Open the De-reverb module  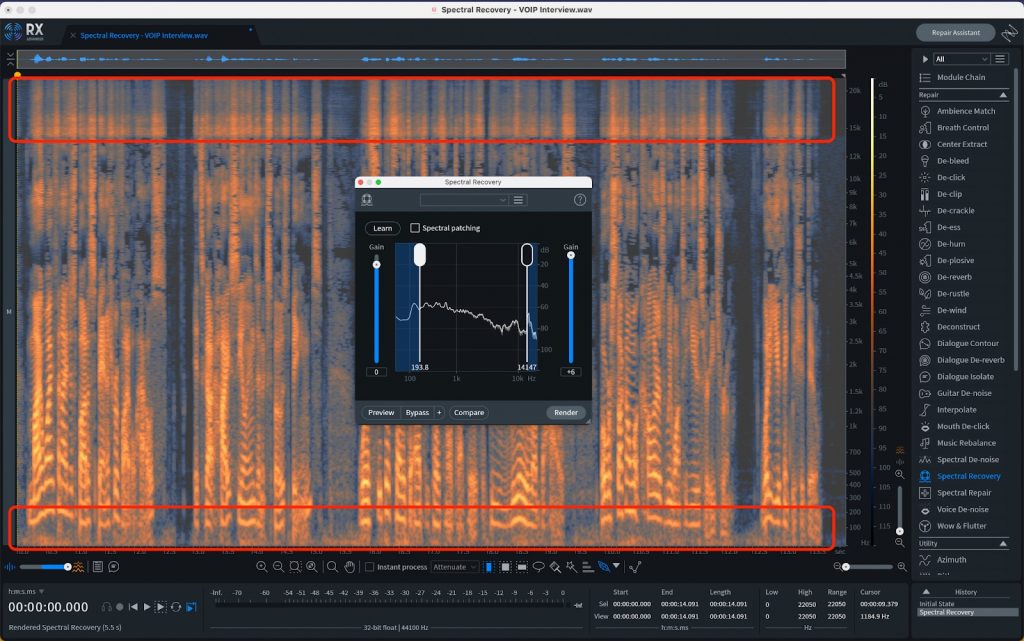pyautogui.click(x=946, y=277)
